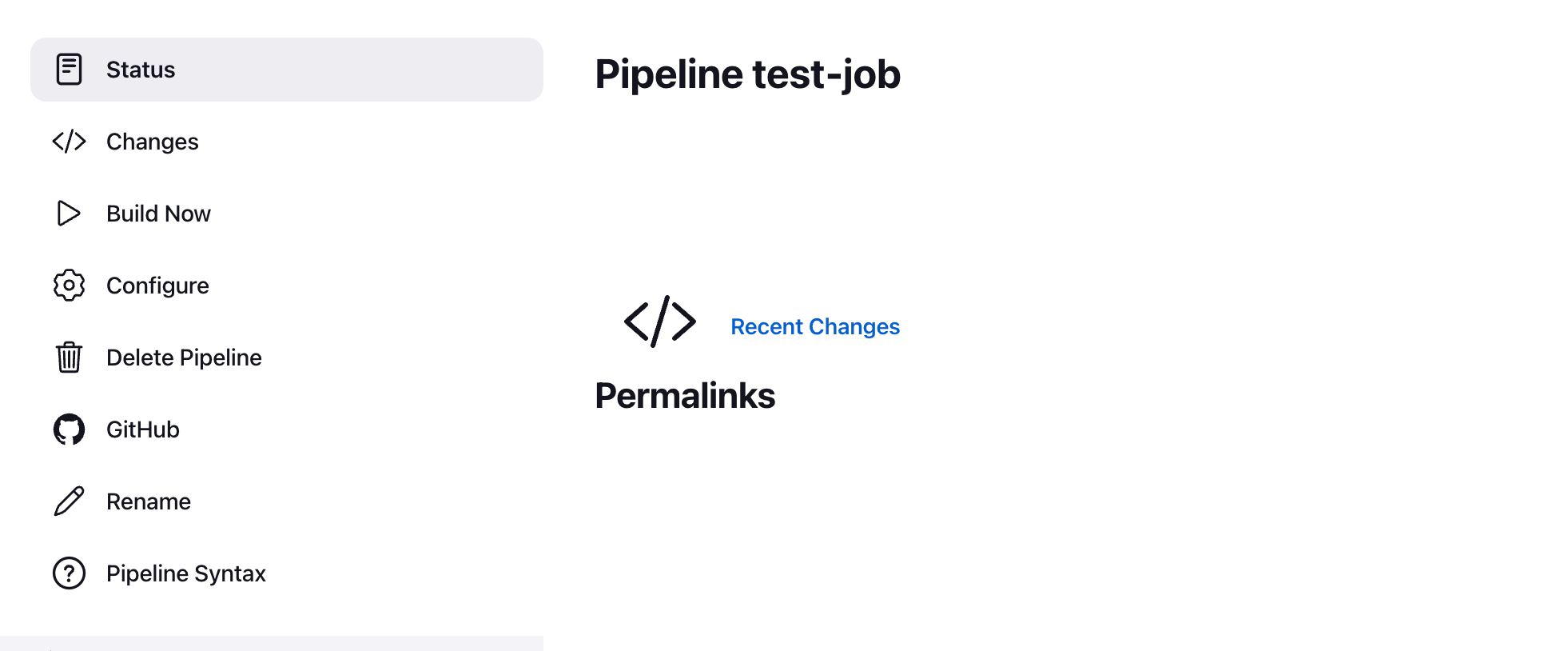Click the Pipeline test-job heading

coord(747,74)
